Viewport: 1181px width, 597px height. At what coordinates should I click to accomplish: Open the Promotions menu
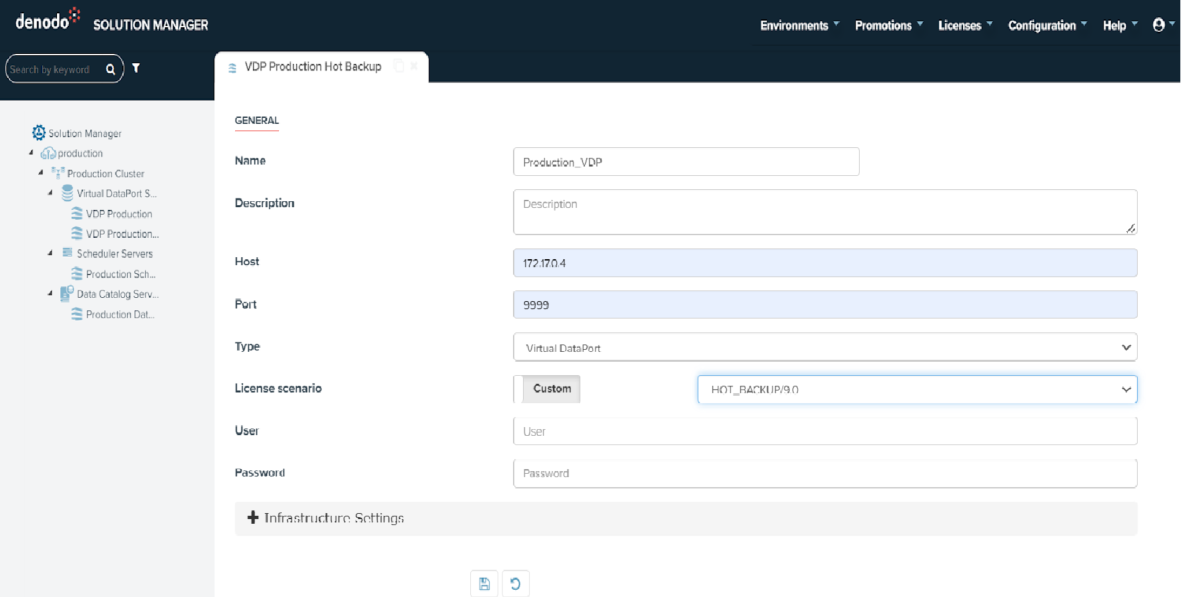coord(889,26)
